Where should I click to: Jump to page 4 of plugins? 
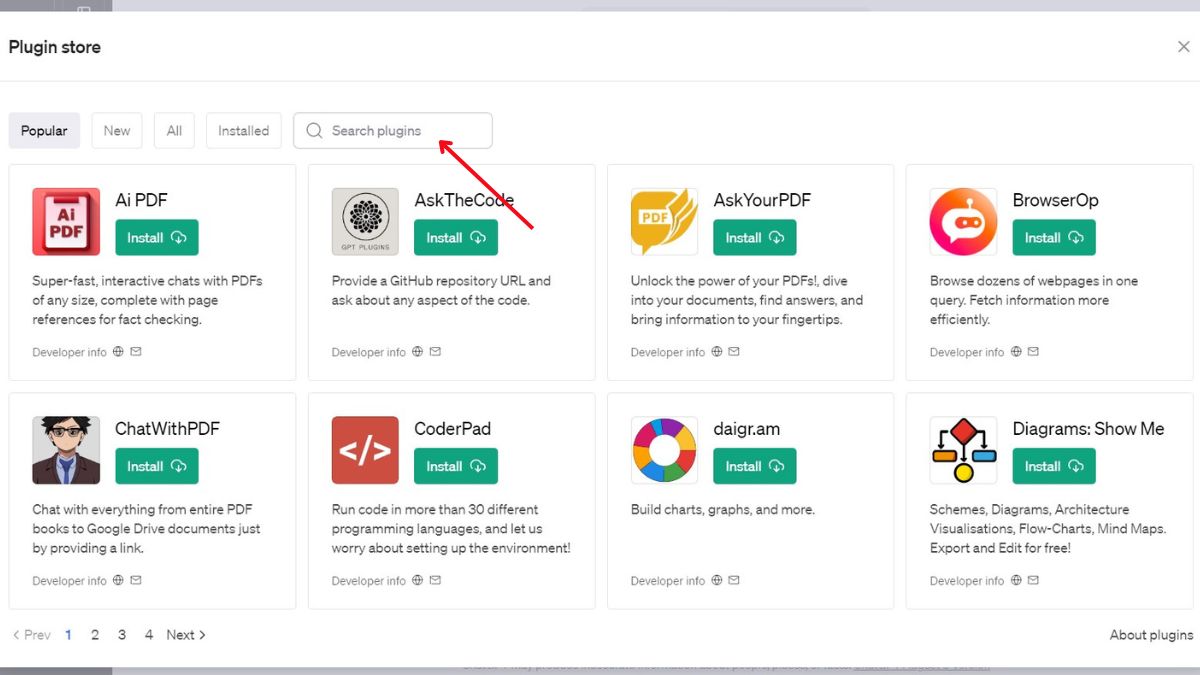pos(149,635)
